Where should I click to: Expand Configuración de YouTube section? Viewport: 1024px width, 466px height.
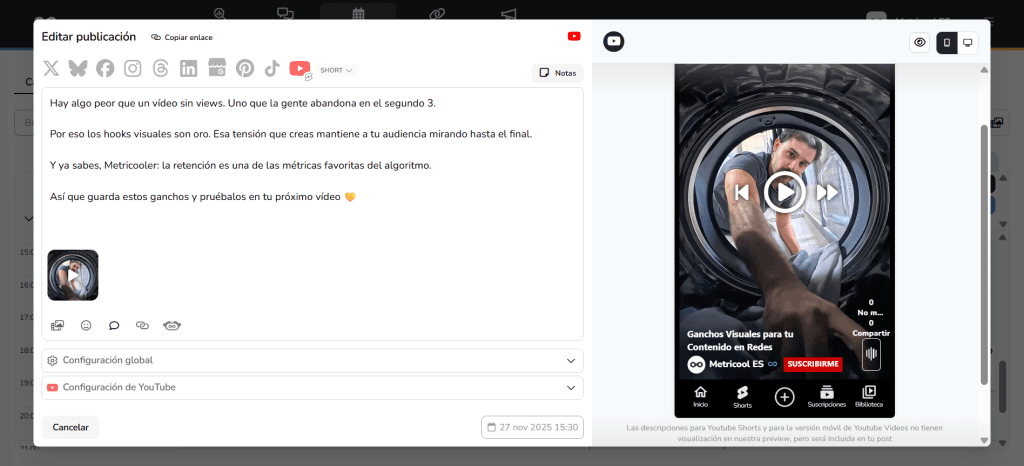tap(312, 387)
